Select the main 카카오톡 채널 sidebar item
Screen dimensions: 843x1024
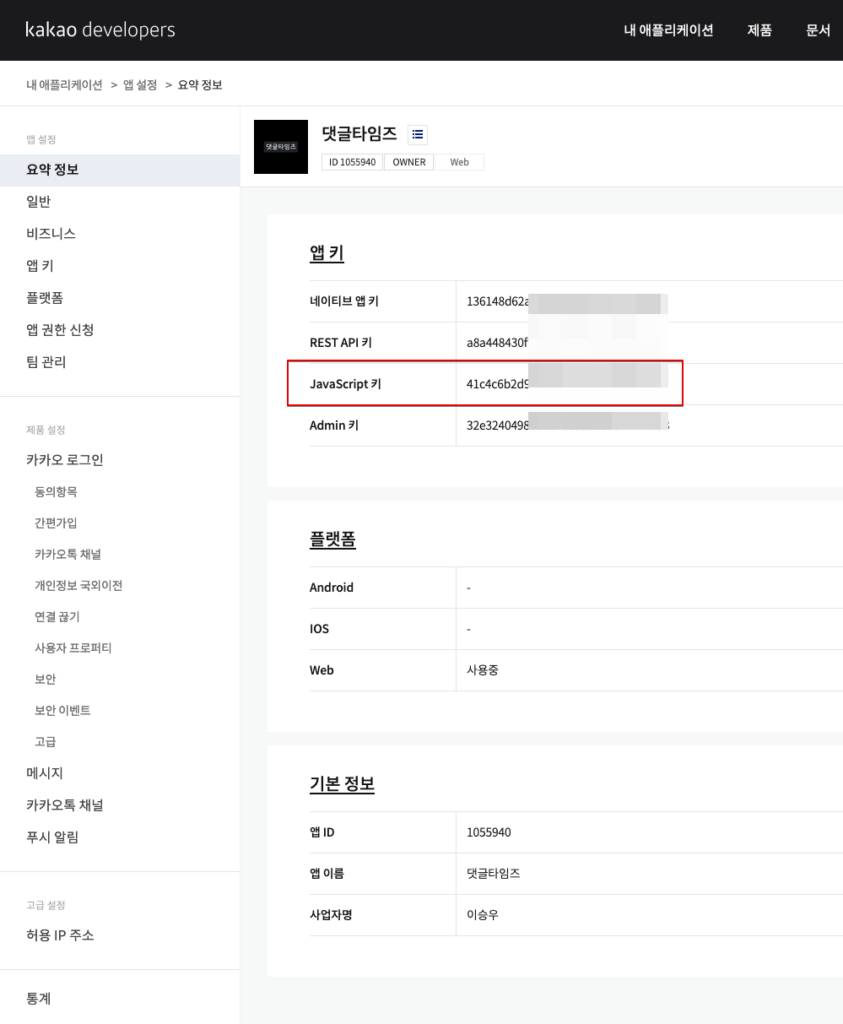tap(65, 805)
